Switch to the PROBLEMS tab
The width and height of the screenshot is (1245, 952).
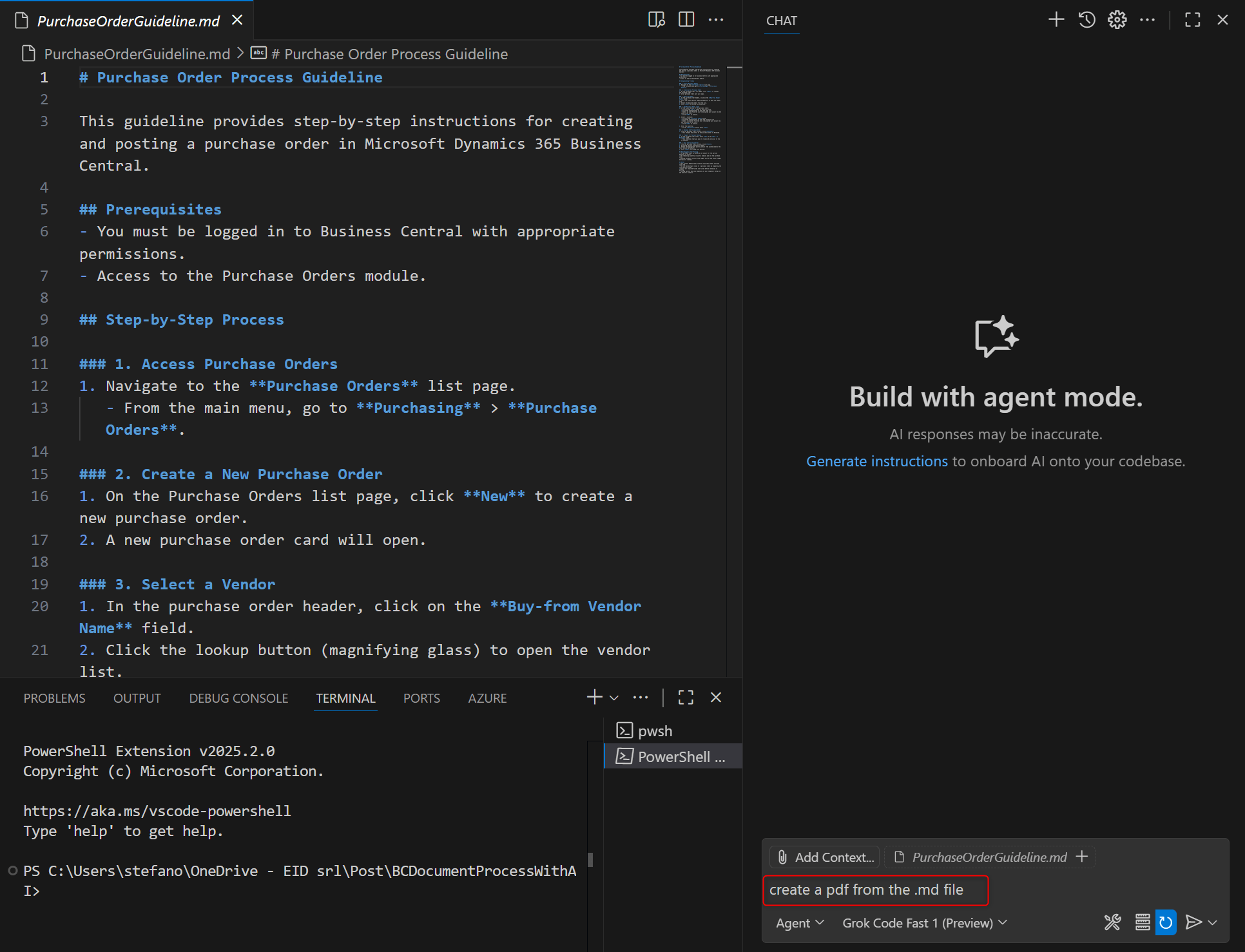pos(54,698)
